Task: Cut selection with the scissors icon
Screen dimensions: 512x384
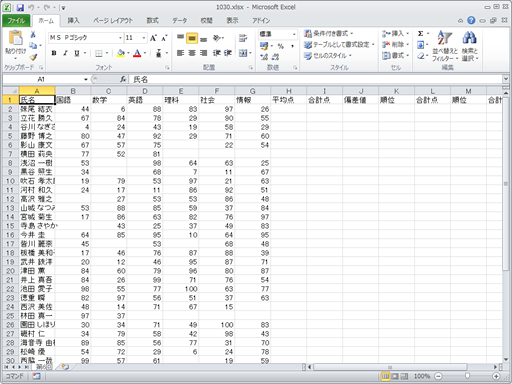Action: click(33, 34)
